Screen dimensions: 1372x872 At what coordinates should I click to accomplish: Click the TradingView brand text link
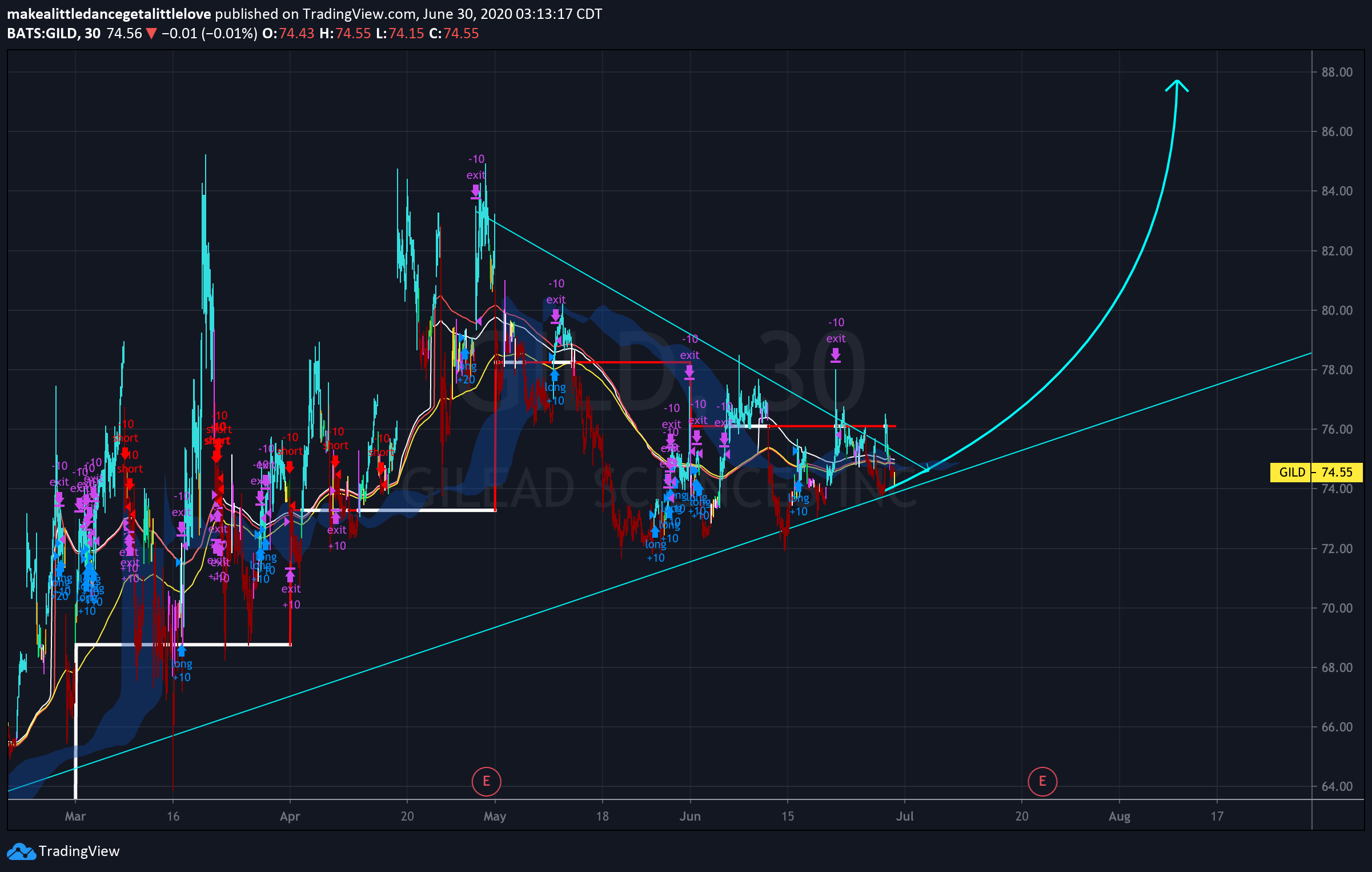pos(79,851)
